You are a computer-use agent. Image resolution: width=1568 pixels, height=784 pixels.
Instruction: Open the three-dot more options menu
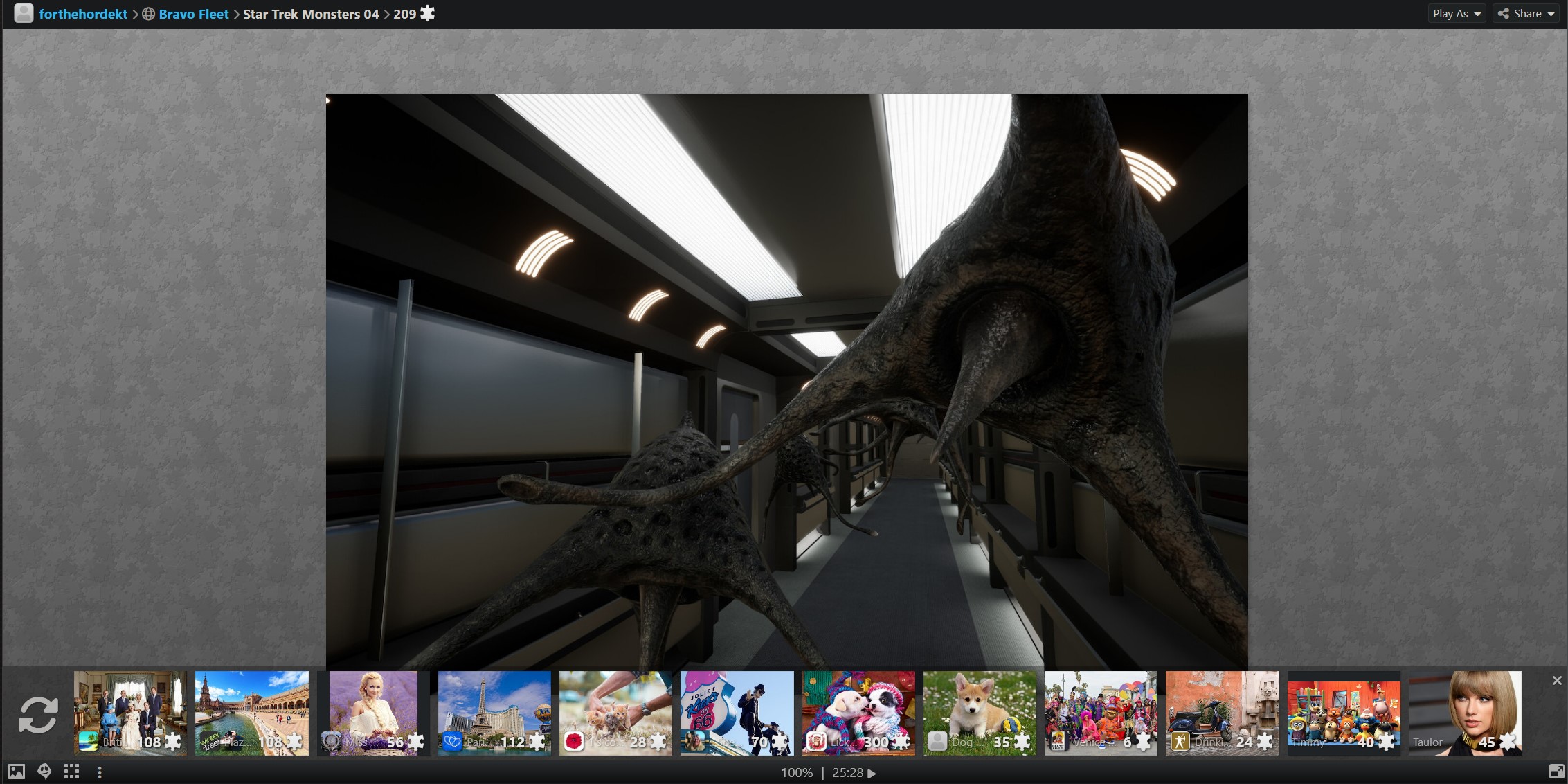pos(100,772)
